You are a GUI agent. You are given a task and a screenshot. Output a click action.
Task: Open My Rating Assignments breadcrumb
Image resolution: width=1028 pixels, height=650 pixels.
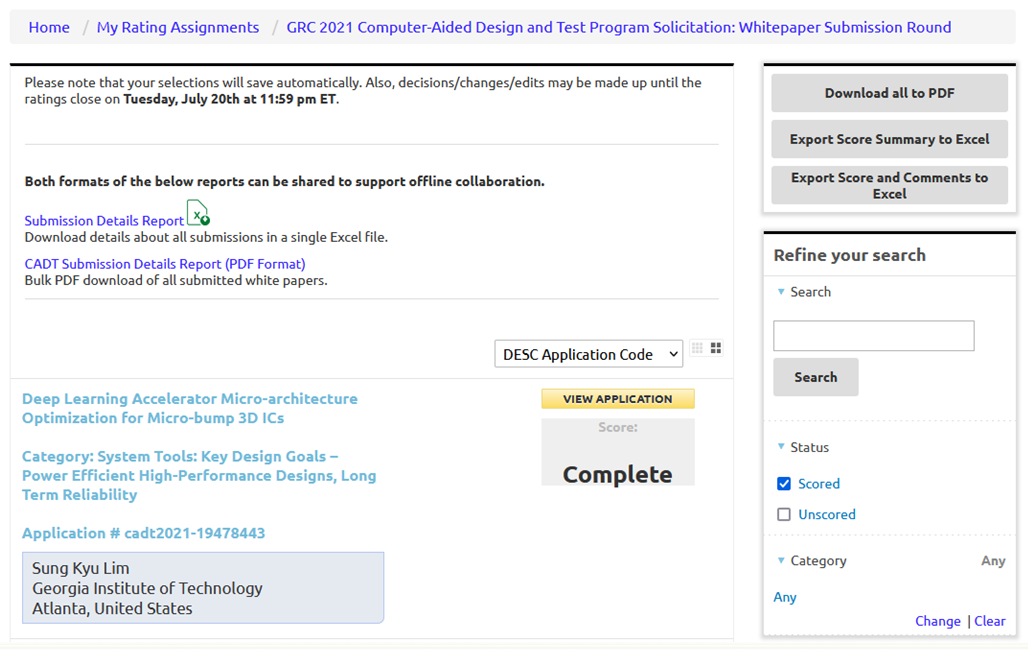point(177,27)
